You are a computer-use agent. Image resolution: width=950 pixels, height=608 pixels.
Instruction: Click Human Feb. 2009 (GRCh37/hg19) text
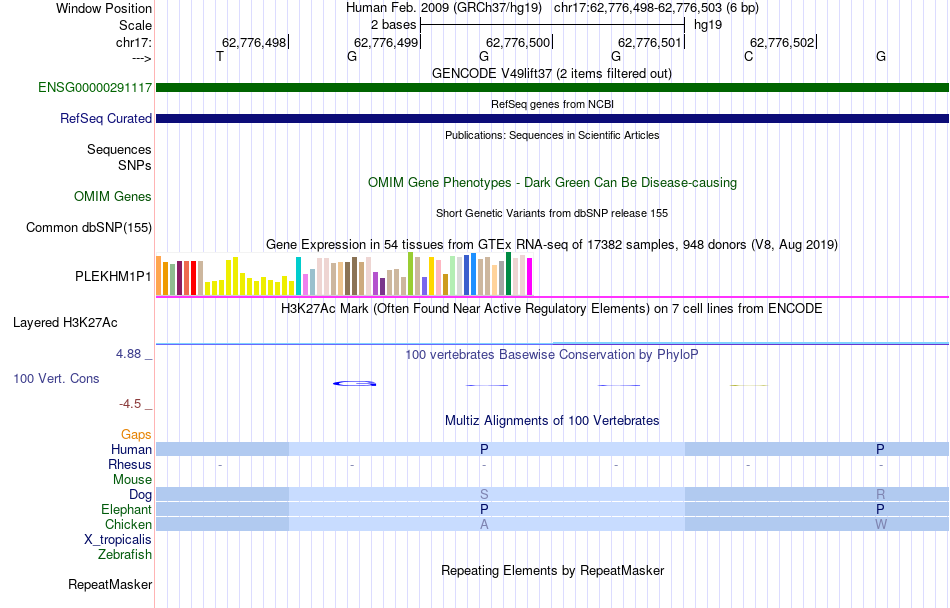(444, 8)
